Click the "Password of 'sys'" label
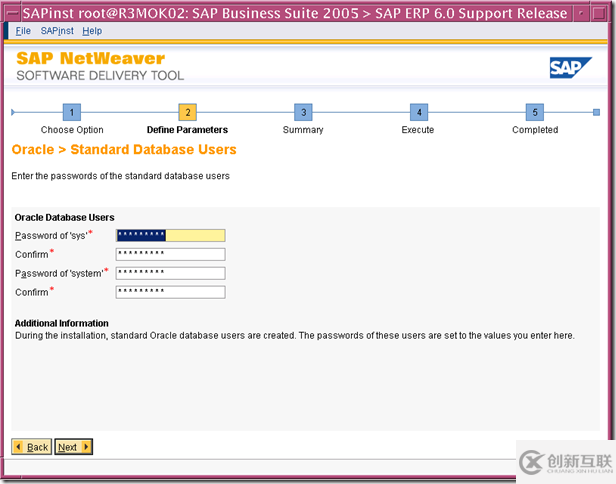The image size is (616, 484). (x=53, y=235)
